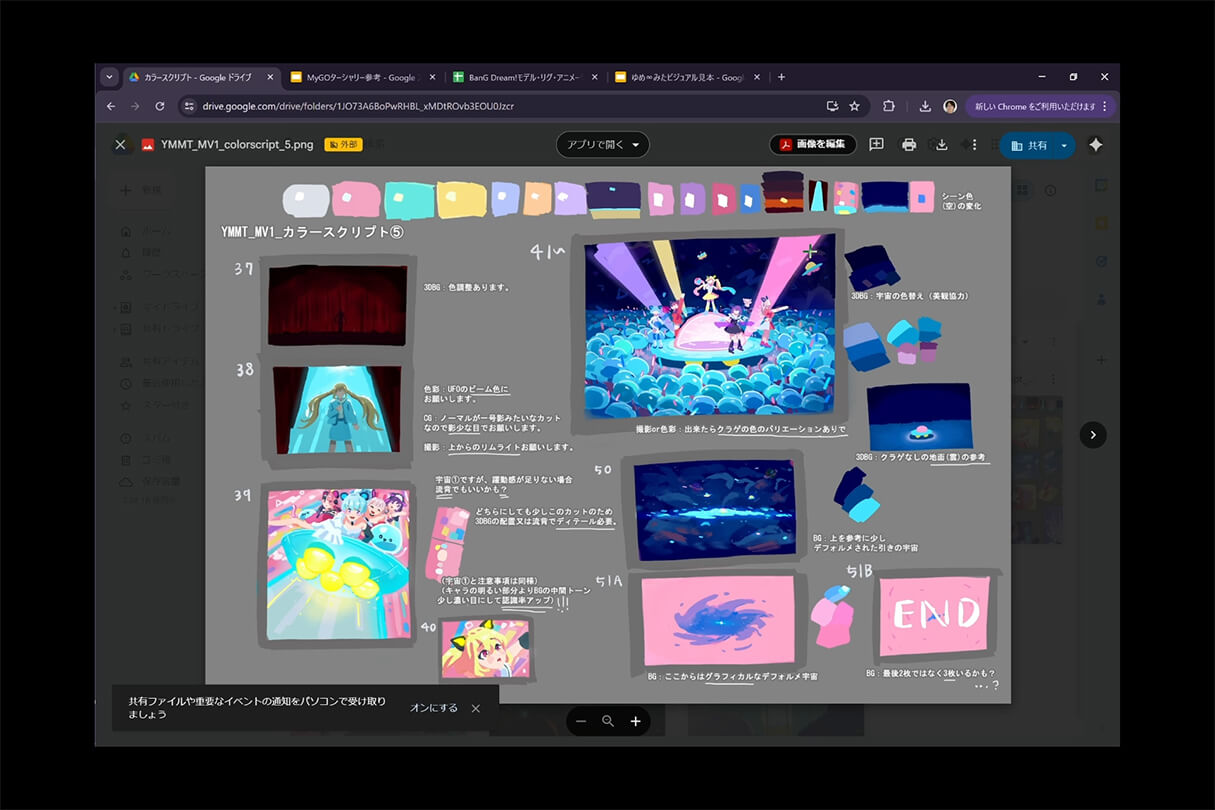Screen dimensions: 1215x810
Task: Click the print icon in the preview toolbar
Action: coord(909,145)
